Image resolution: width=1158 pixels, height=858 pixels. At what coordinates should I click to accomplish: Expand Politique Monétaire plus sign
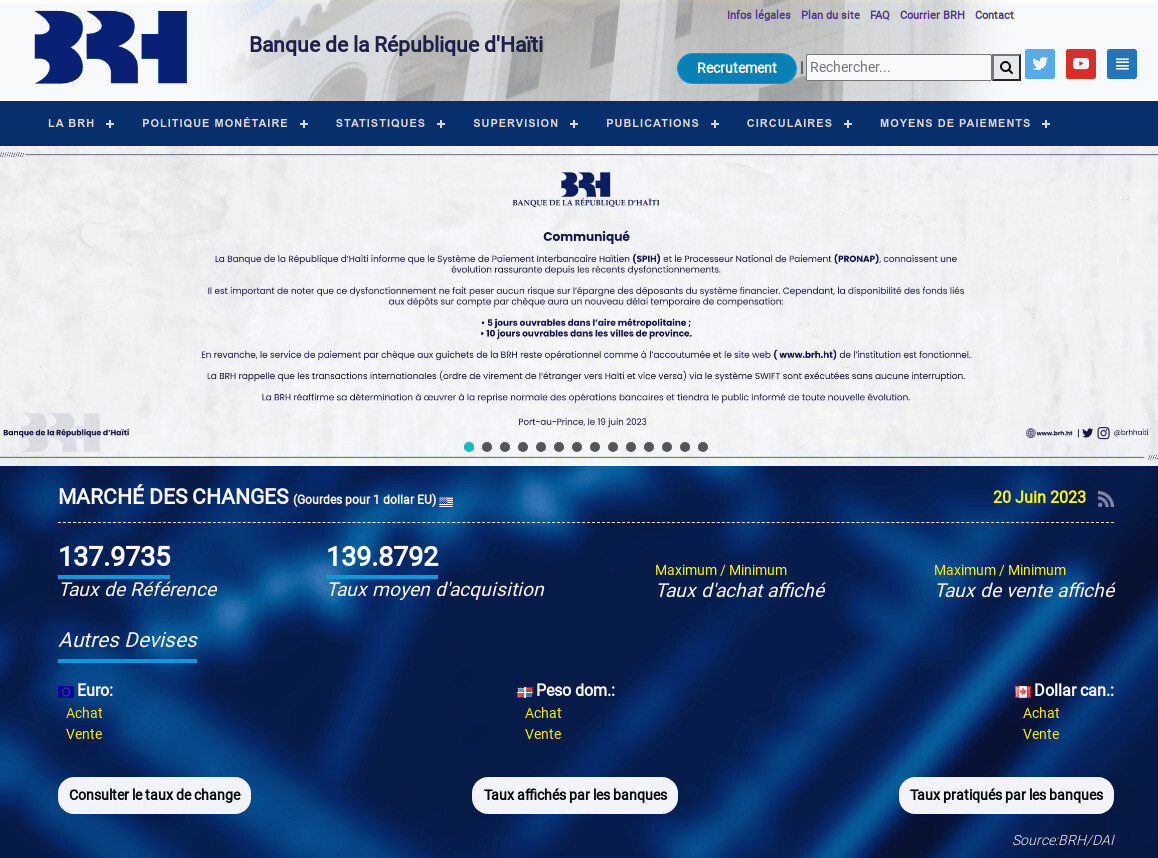tap(304, 124)
